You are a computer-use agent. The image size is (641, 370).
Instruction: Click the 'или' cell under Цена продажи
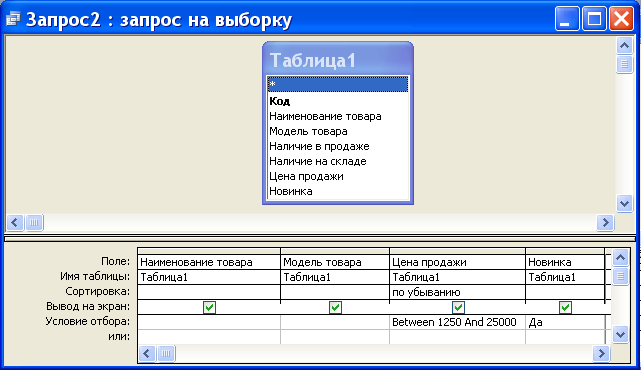[x=457, y=337]
